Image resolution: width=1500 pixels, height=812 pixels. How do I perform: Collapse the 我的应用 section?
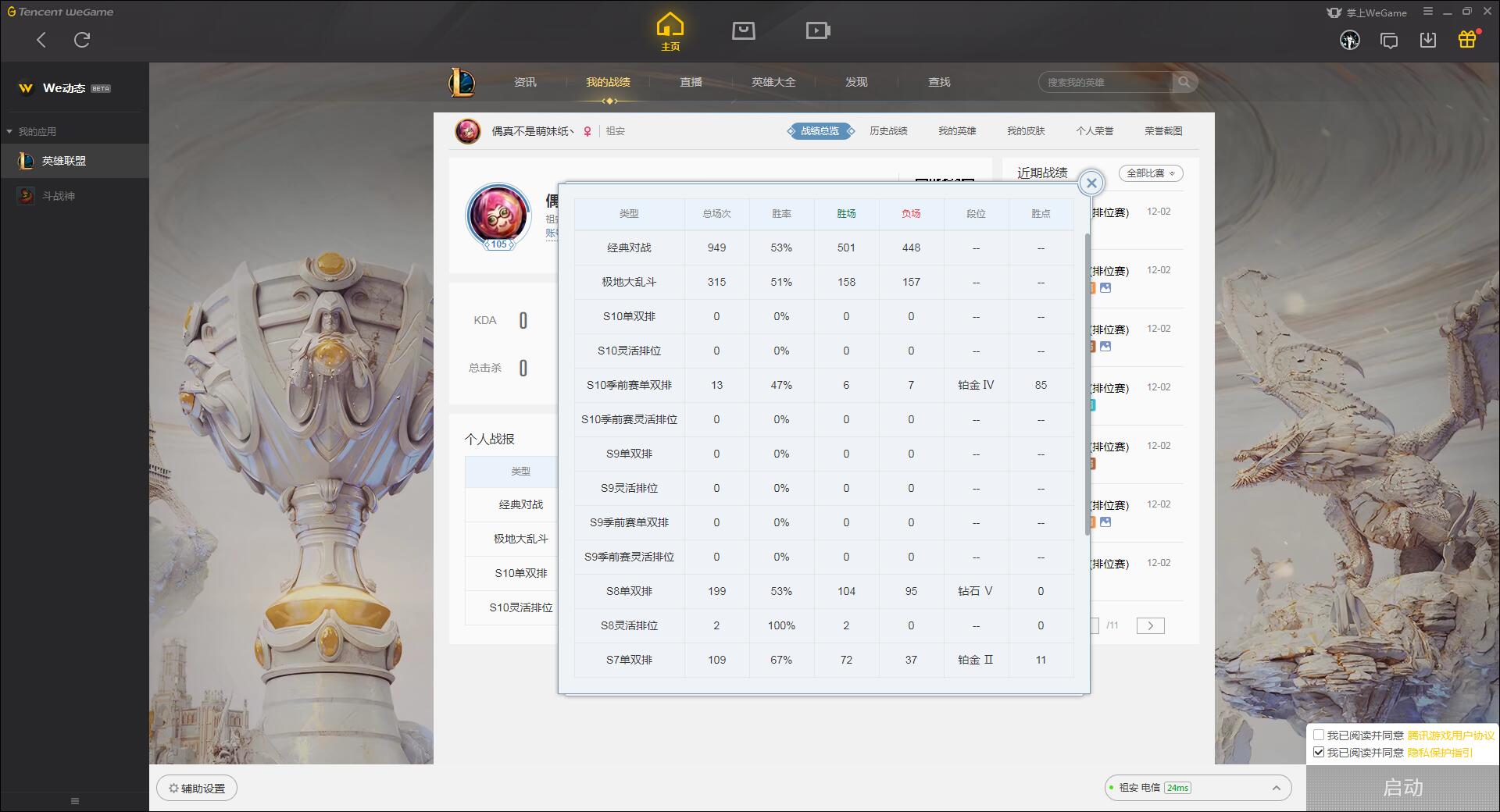click(x=9, y=131)
